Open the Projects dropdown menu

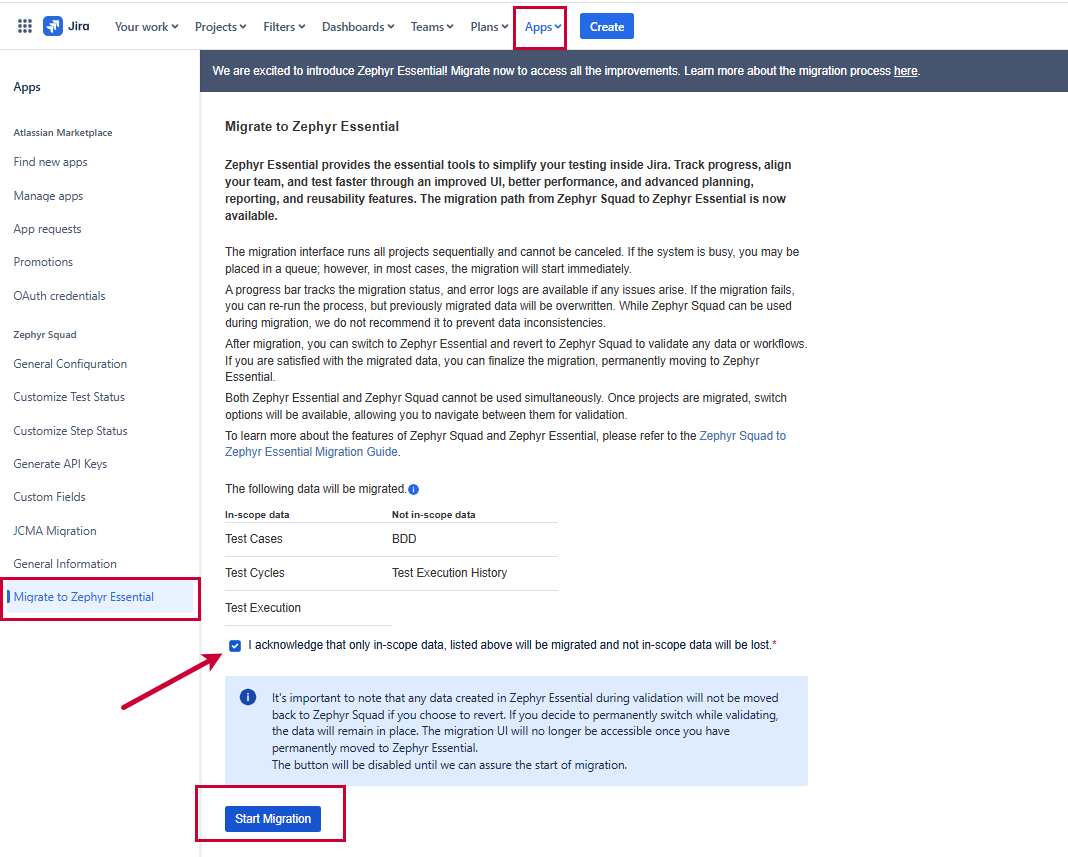point(222,27)
